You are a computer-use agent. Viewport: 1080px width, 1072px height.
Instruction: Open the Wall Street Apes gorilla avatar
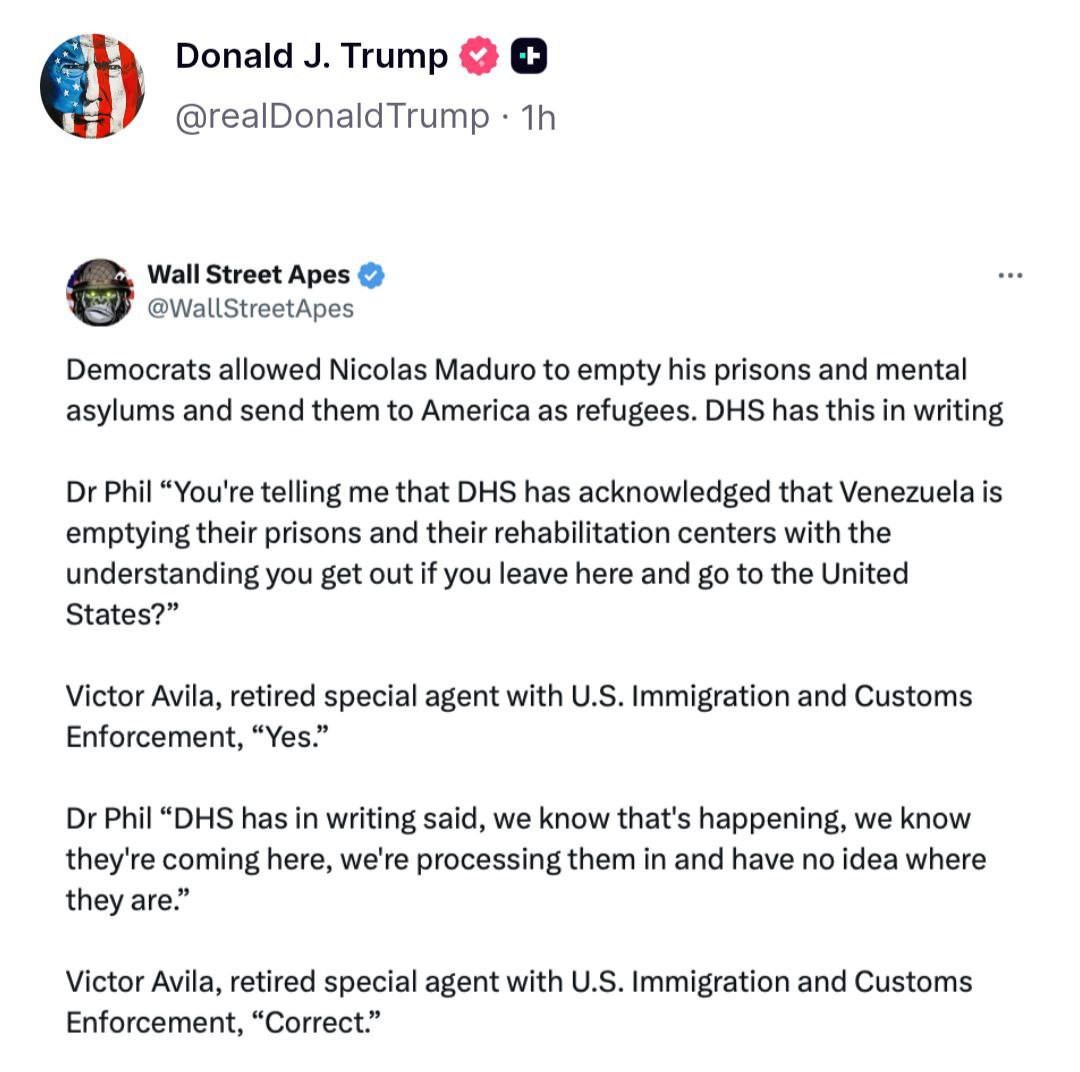(100, 292)
